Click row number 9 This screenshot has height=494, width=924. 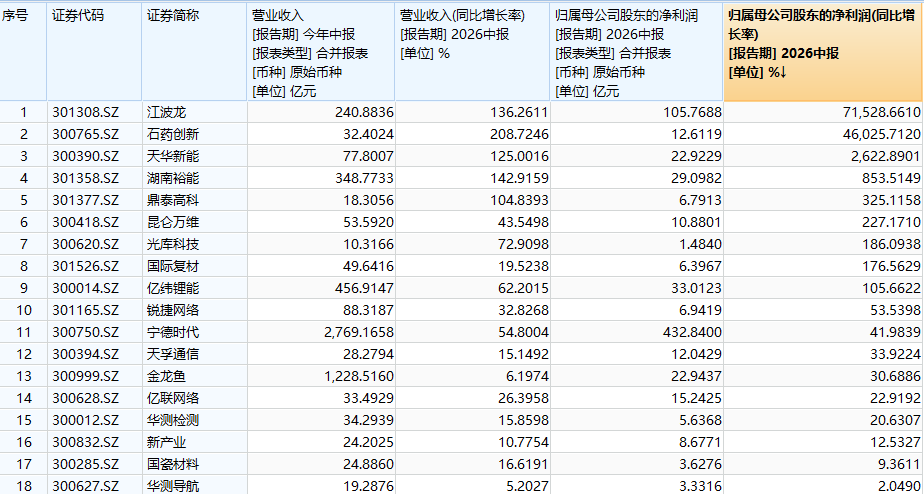24,288
